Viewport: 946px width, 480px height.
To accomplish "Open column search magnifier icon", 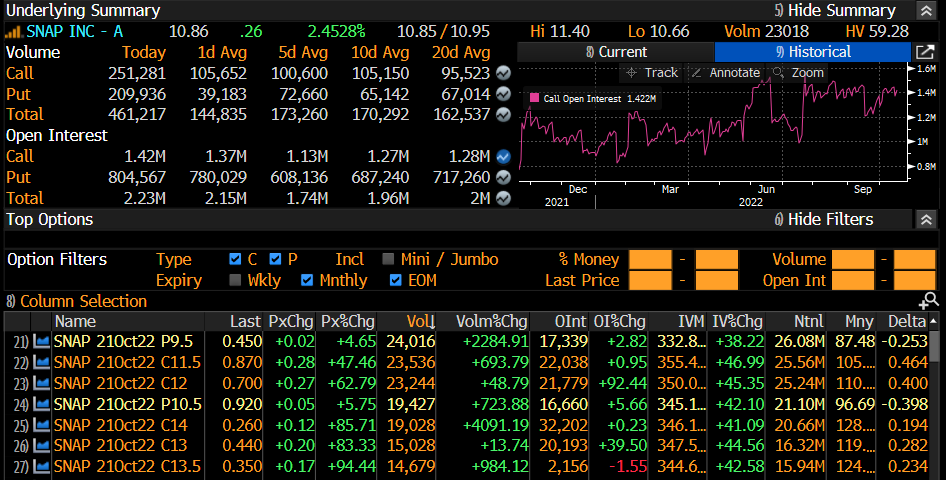I will pyautogui.click(x=928, y=300).
